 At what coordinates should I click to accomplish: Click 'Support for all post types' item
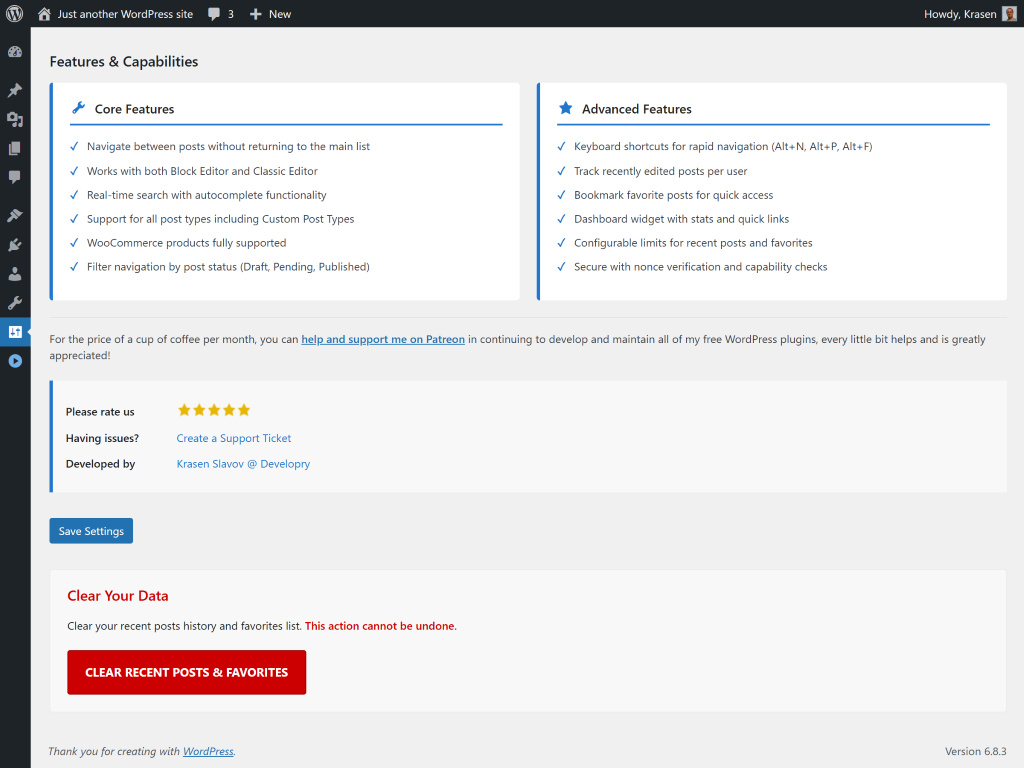click(221, 219)
